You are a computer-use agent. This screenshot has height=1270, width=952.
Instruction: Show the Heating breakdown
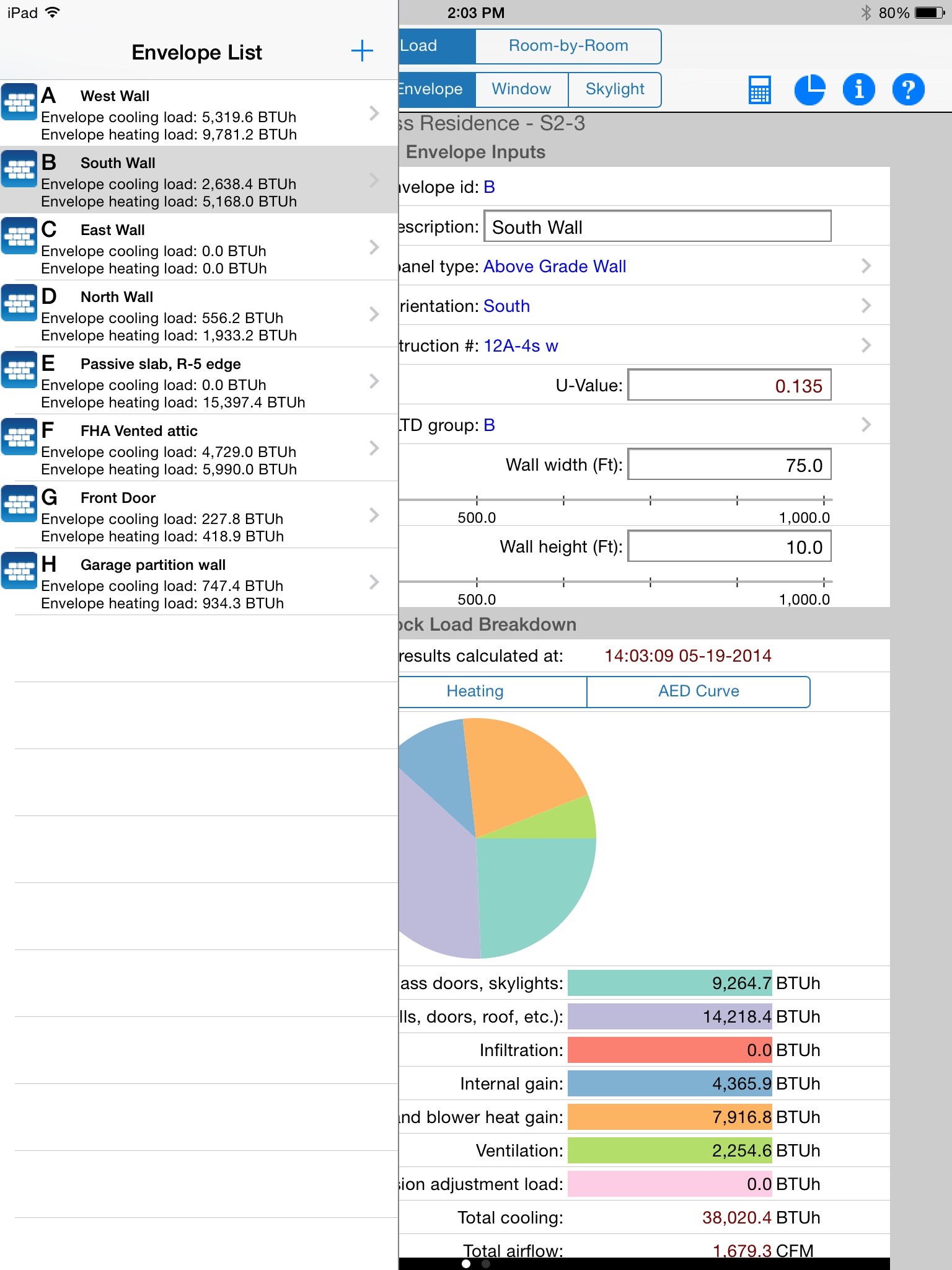point(492,691)
